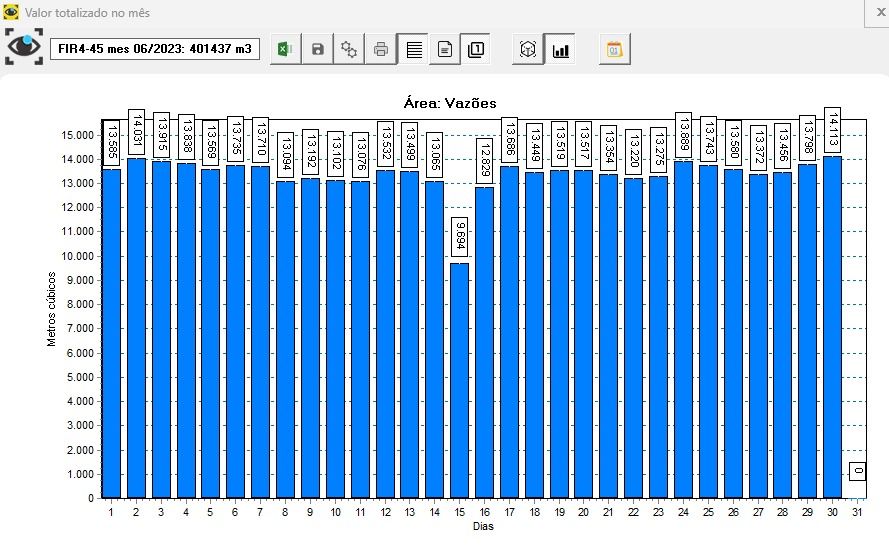Click the Metros cúbicos axis label

pos(52,307)
